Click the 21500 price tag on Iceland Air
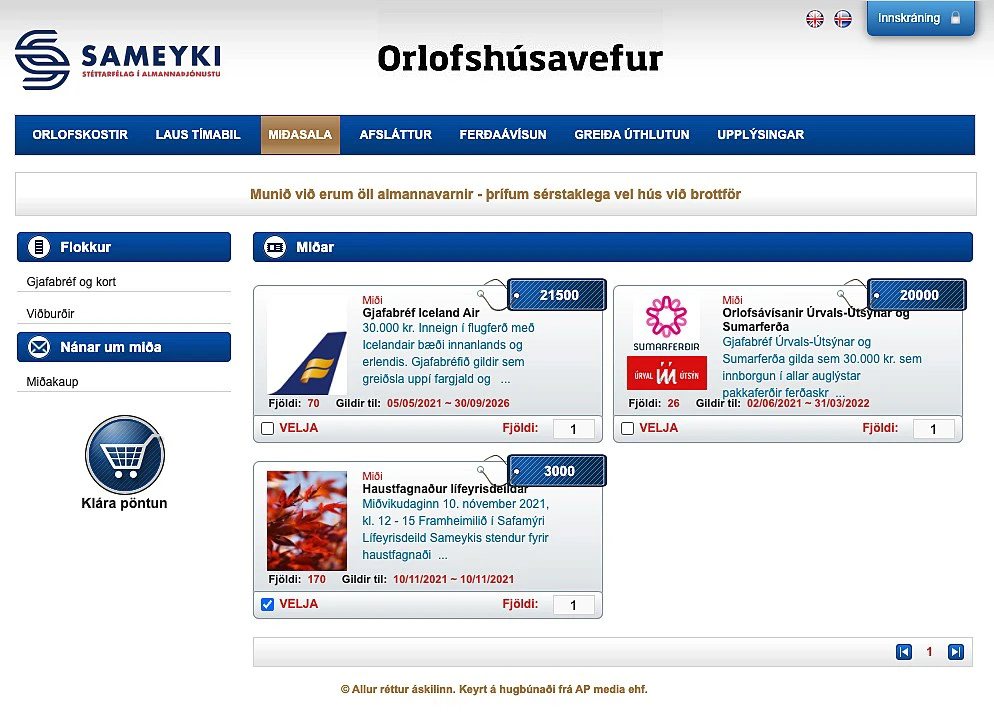Image resolution: width=994 pixels, height=718 pixels. (558, 295)
